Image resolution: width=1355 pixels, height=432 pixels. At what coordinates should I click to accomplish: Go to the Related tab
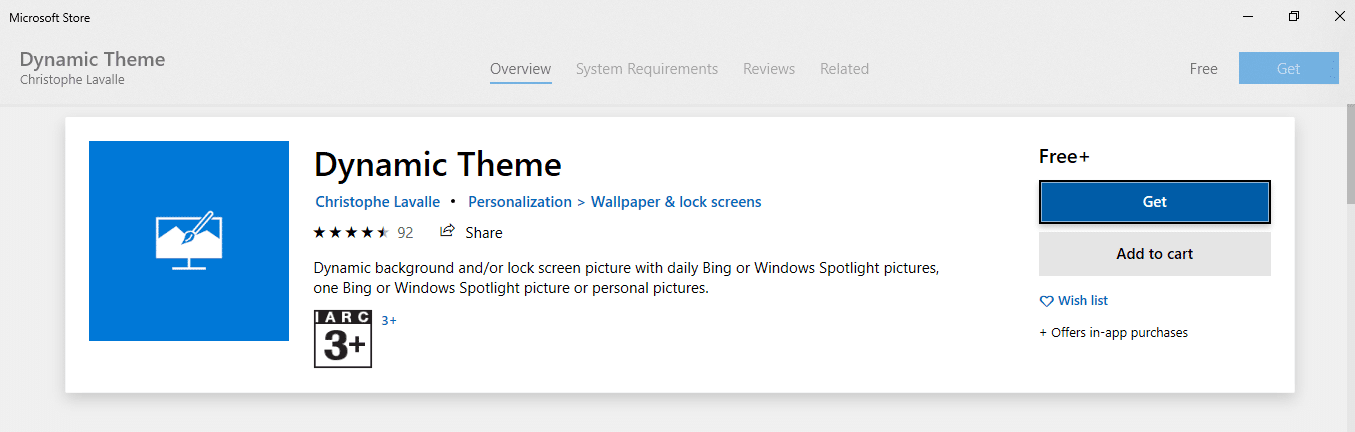coord(844,69)
